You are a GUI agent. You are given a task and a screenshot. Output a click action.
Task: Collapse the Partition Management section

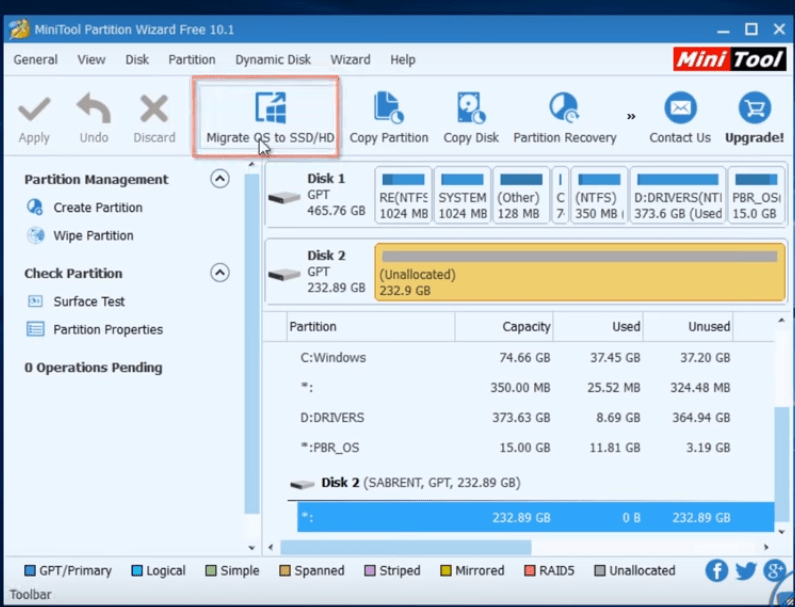point(220,178)
